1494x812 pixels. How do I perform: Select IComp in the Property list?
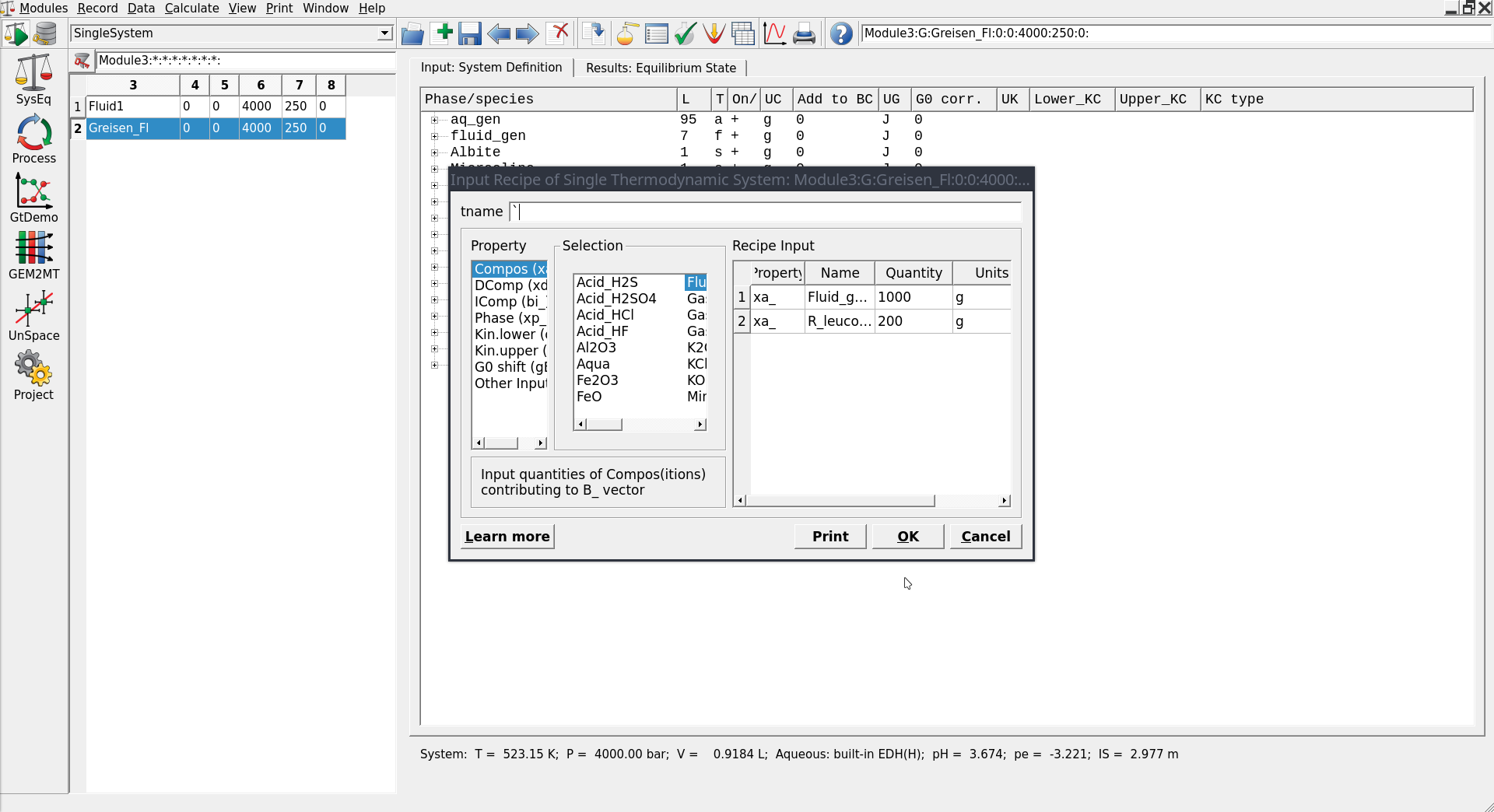(x=510, y=302)
